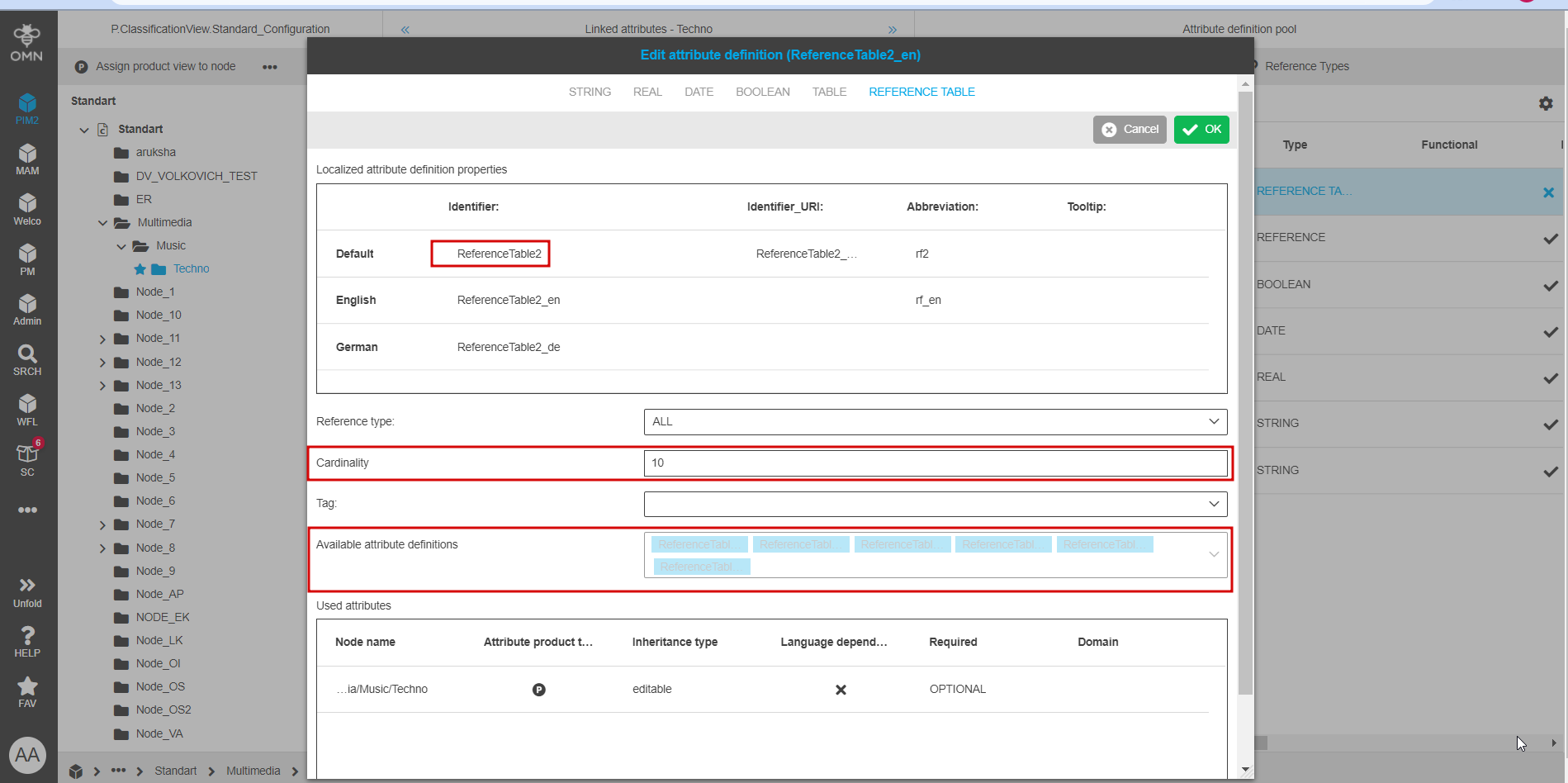Open the Reference type dropdown
Image resolution: width=1568 pixels, height=783 pixels.
tap(935, 422)
